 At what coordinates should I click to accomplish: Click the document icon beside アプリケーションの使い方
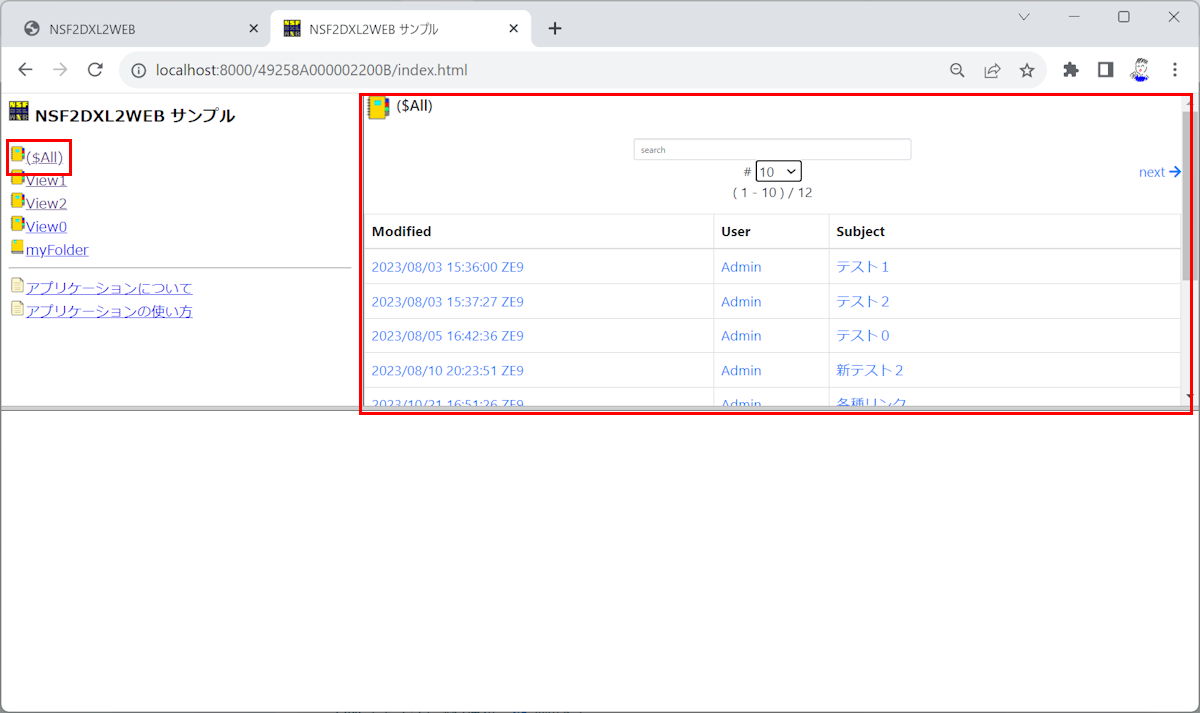pyautogui.click(x=17, y=309)
